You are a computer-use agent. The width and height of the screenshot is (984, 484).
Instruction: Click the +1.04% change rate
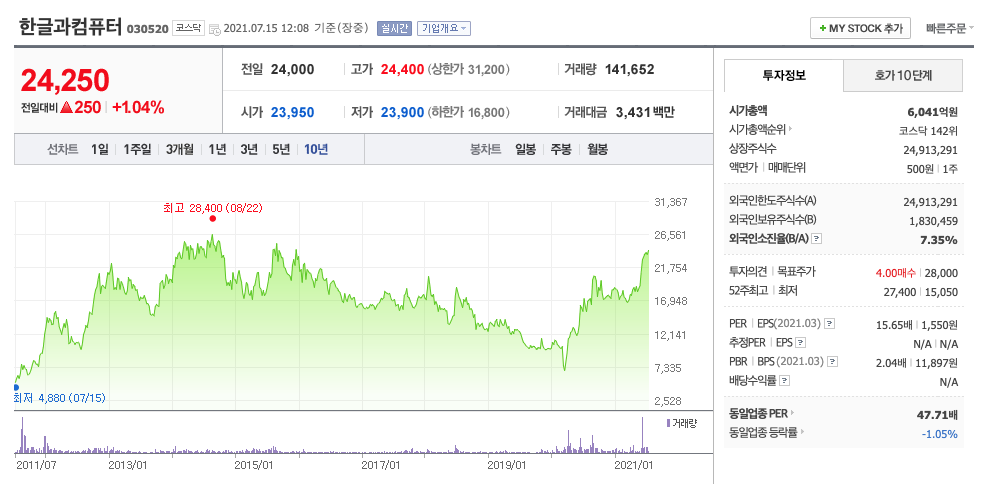(x=138, y=107)
